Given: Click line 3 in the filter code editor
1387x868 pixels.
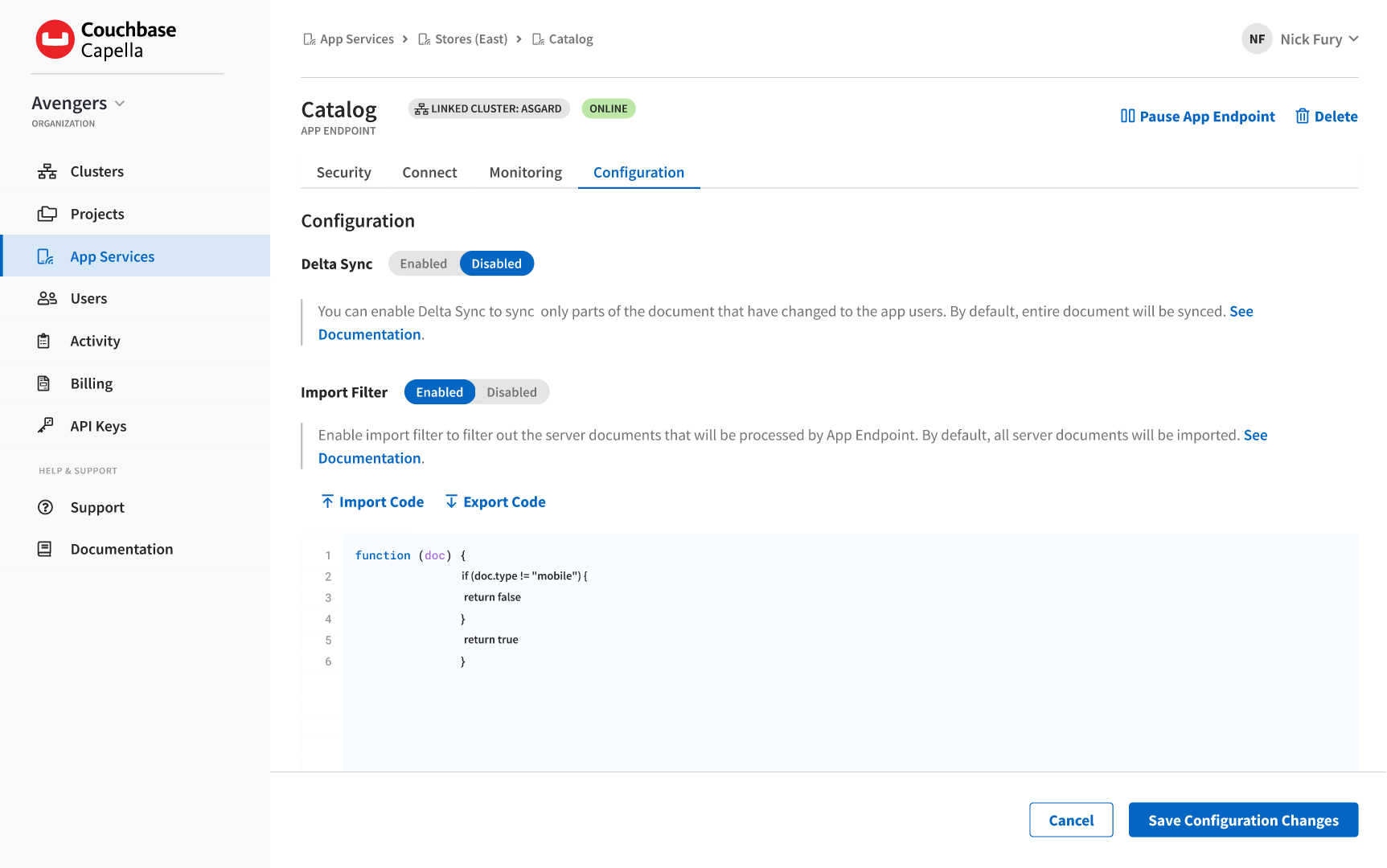Looking at the screenshot, I should click(491, 597).
